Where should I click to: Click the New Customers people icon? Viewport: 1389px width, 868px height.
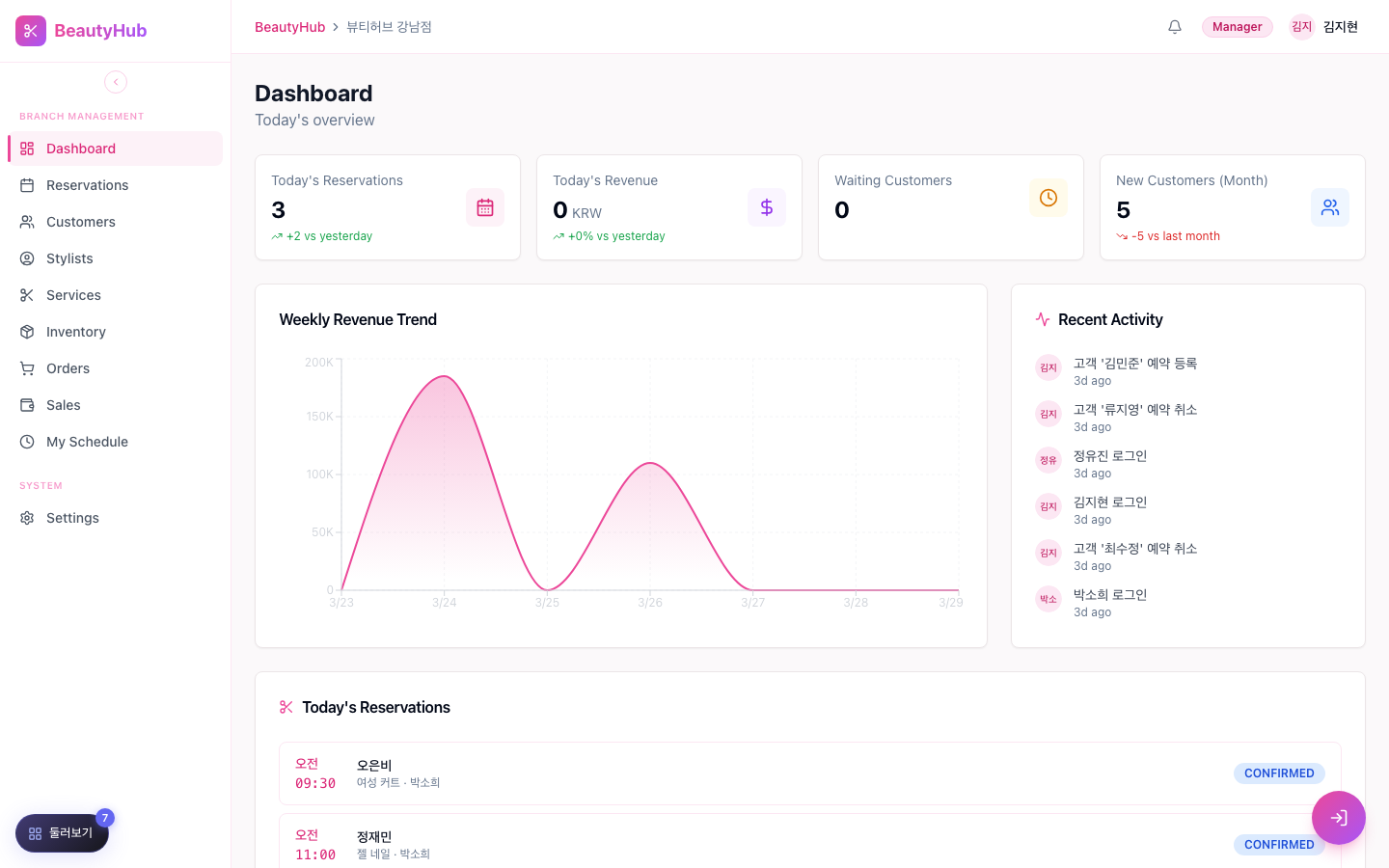(x=1330, y=207)
